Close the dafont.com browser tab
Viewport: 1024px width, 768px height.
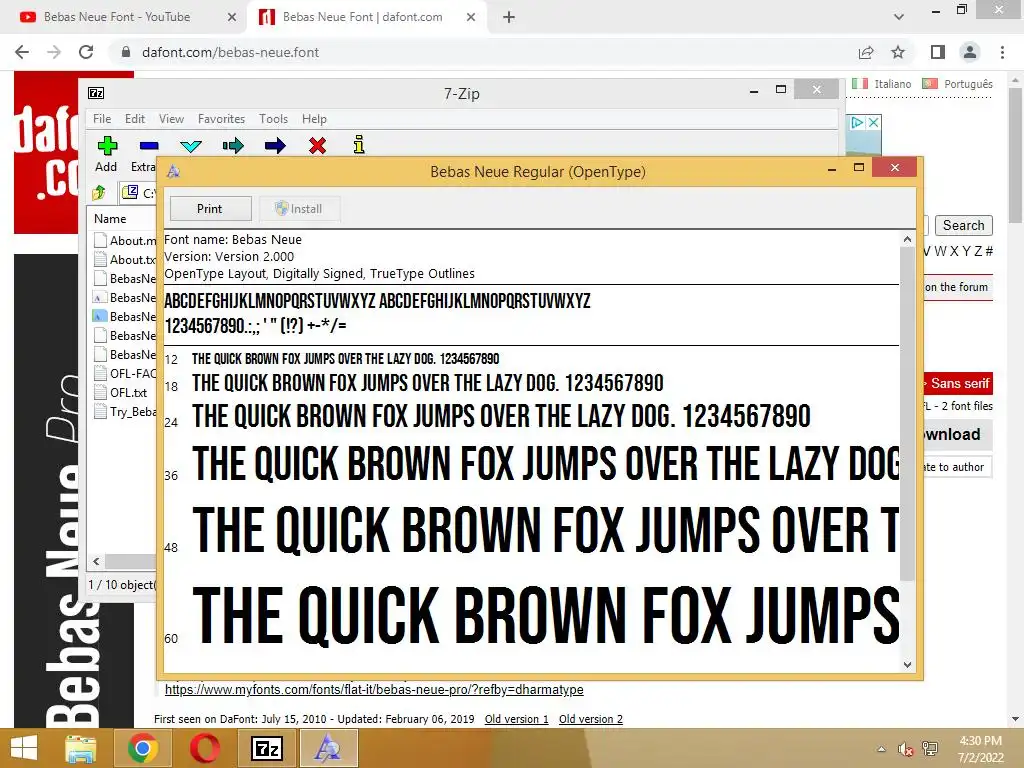coord(471,17)
